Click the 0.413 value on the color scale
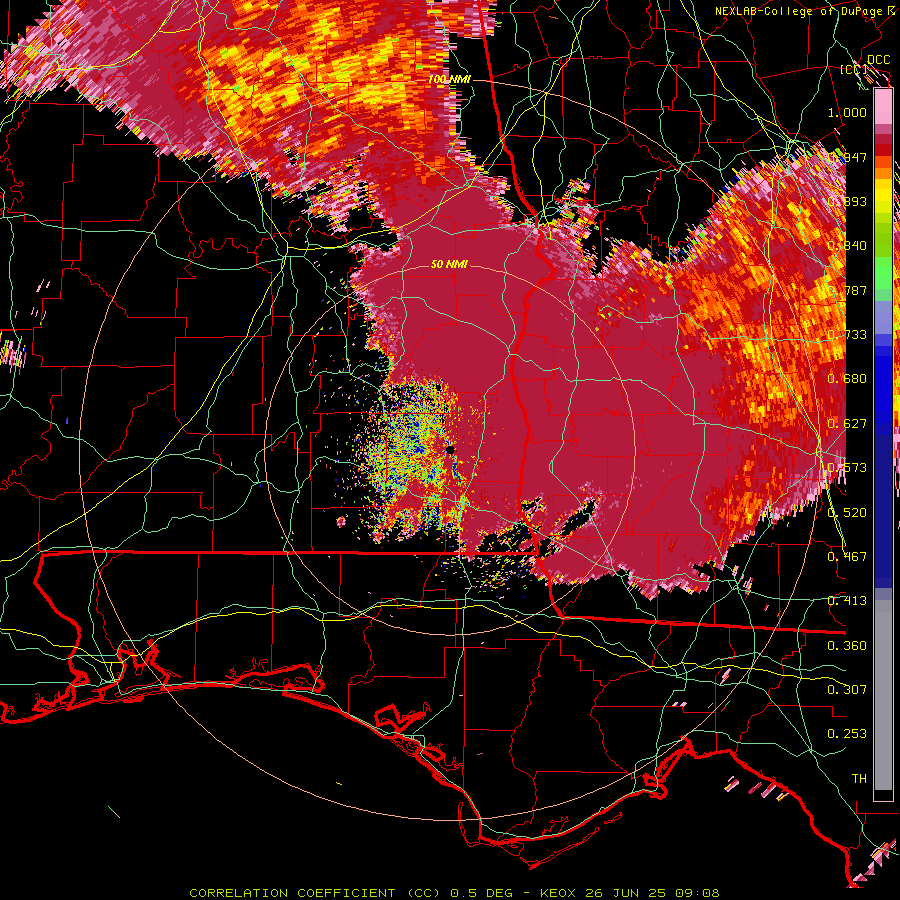 click(847, 601)
